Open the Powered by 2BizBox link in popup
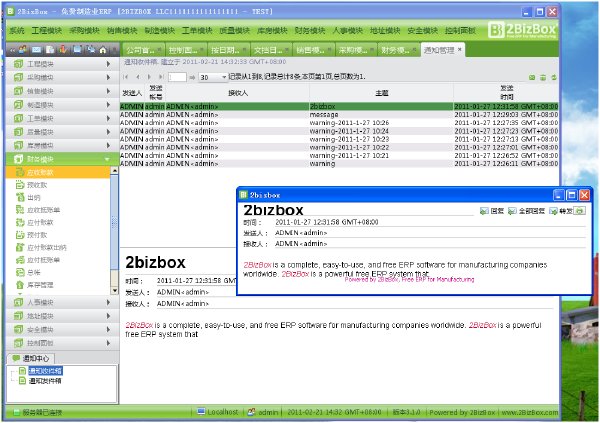 pyautogui.click(x=409, y=279)
